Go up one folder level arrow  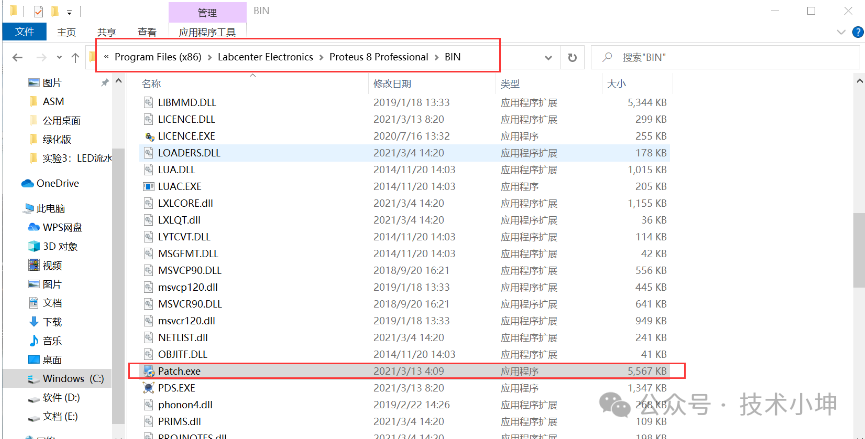76,57
